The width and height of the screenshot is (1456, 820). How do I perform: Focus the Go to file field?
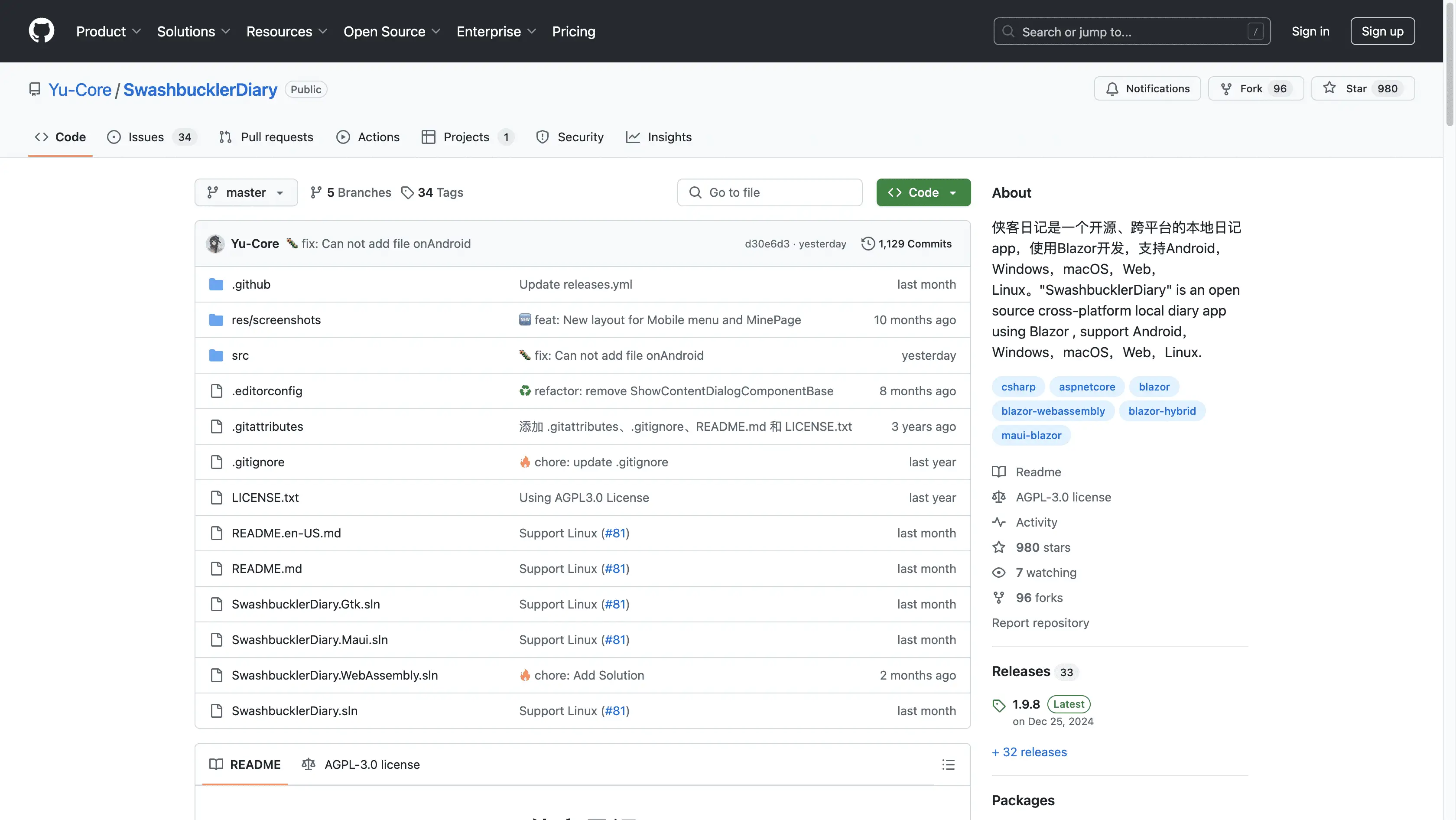point(769,193)
